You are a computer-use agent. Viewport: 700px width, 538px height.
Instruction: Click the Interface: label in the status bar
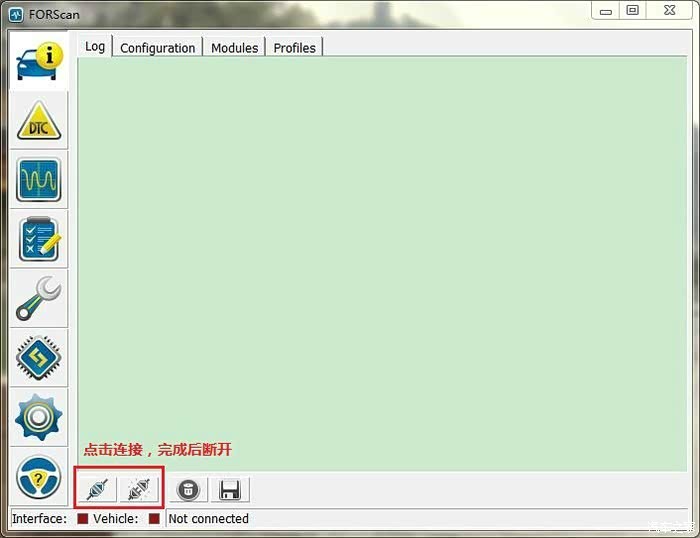click(x=39, y=519)
